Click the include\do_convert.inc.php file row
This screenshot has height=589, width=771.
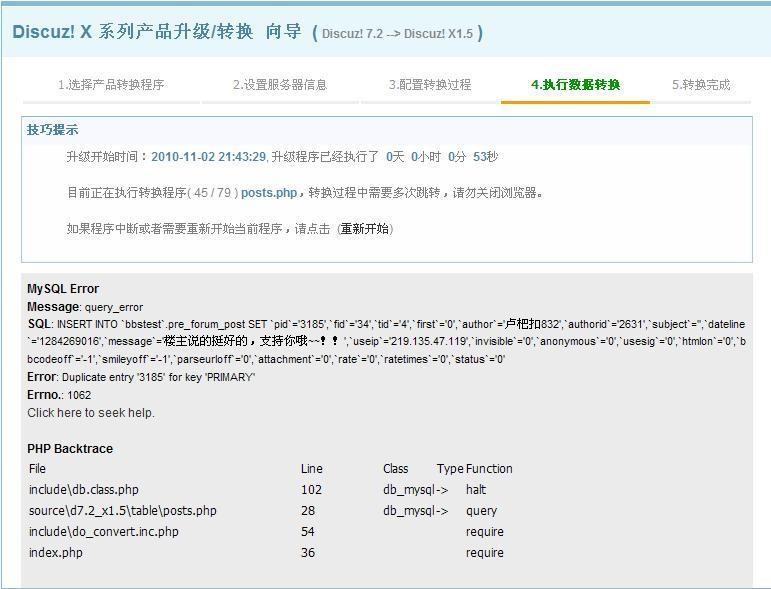coord(104,531)
